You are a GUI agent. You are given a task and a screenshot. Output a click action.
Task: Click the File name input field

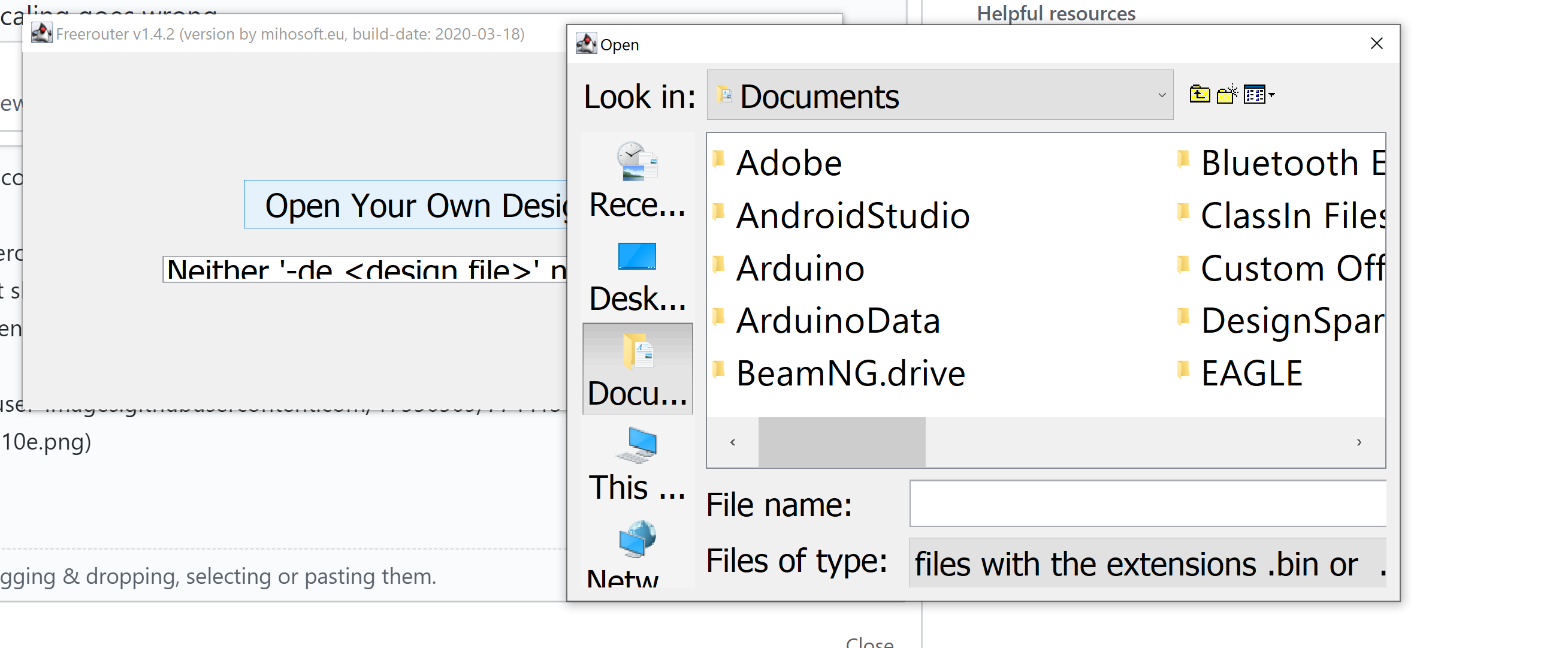(1147, 504)
